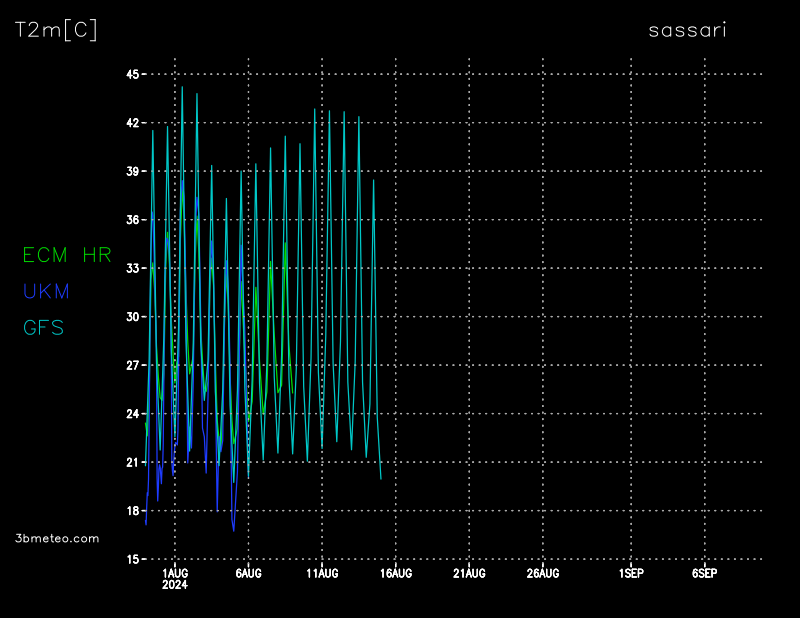Select the 30 value on y-axis
The height and width of the screenshot is (618, 800).
(x=132, y=317)
